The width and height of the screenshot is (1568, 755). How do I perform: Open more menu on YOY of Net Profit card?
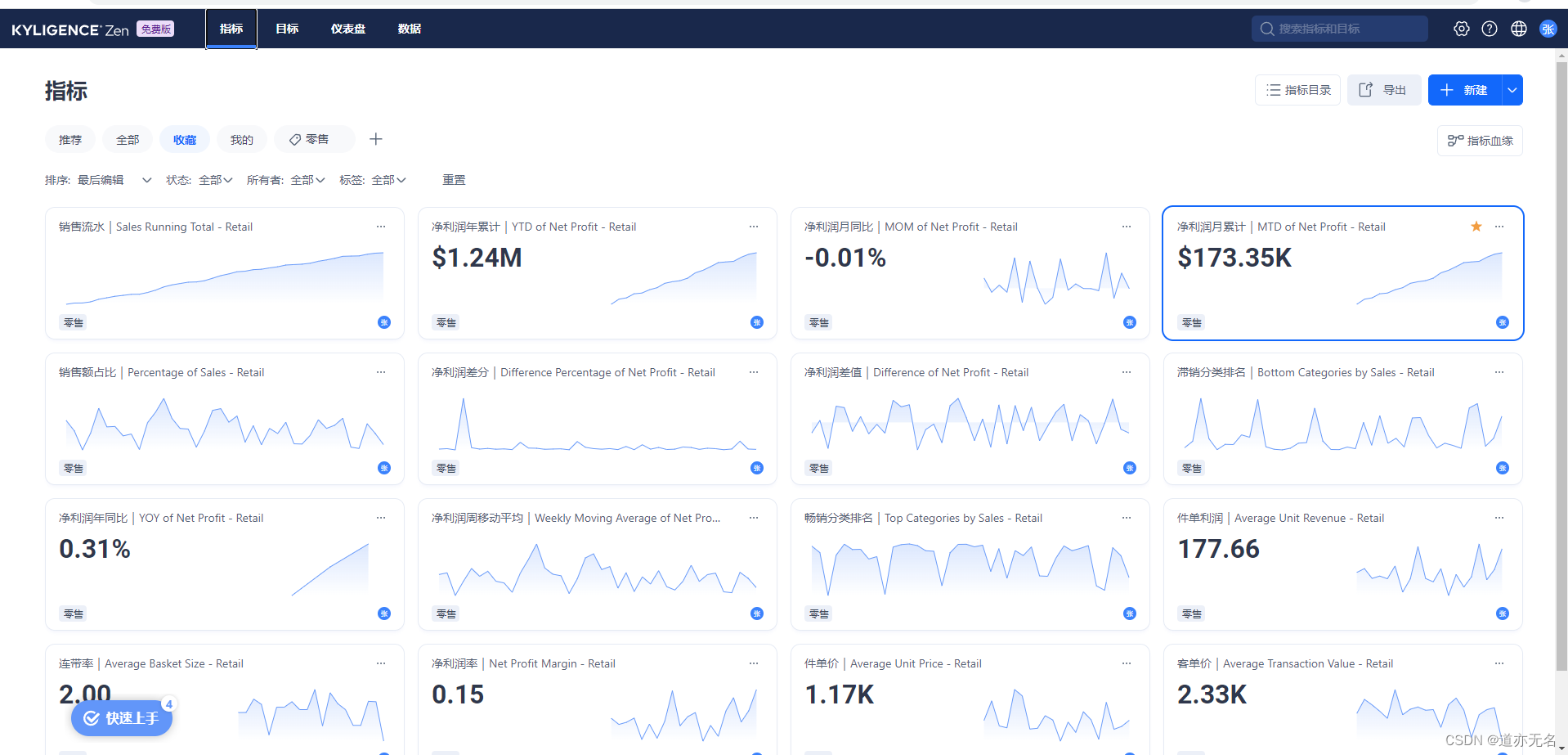[381, 518]
